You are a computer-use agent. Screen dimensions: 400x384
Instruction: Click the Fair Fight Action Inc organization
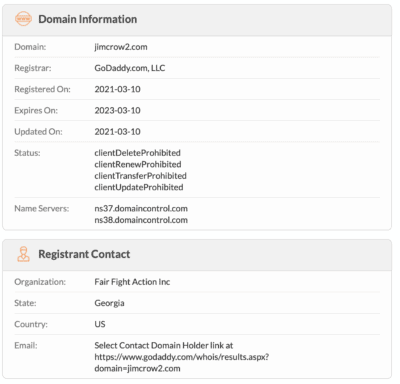[x=132, y=282]
